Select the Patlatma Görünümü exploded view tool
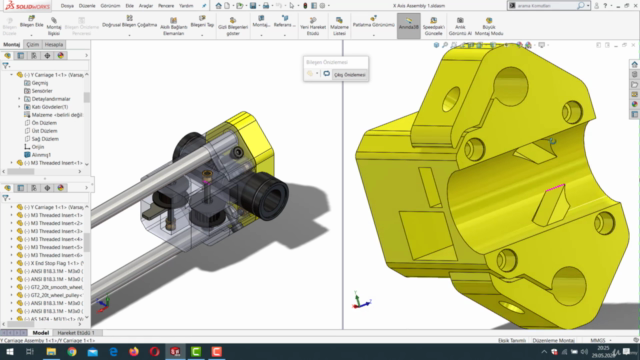The width and height of the screenshot is (640, 360). click(x=373, y=22)
